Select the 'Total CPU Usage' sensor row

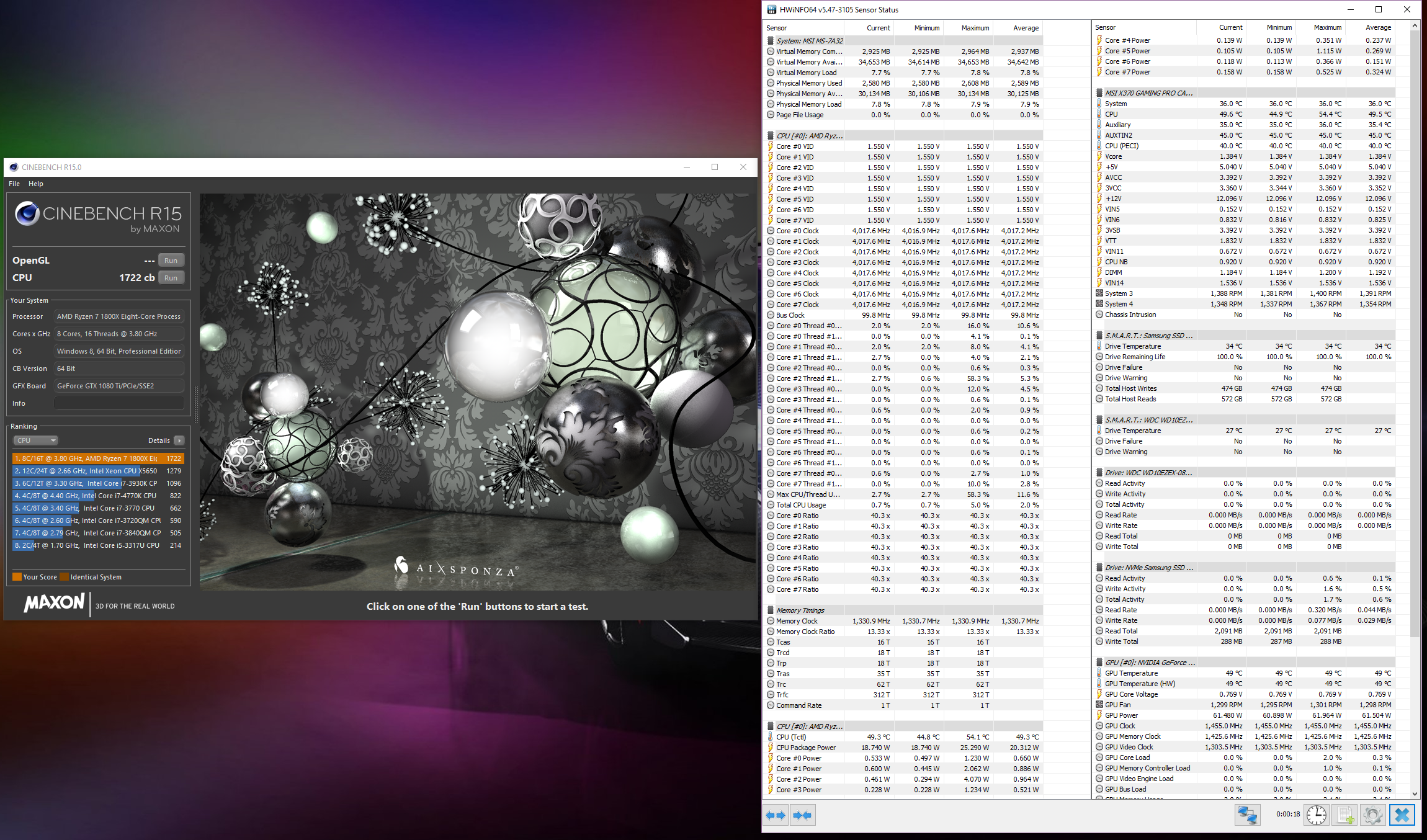905,505
